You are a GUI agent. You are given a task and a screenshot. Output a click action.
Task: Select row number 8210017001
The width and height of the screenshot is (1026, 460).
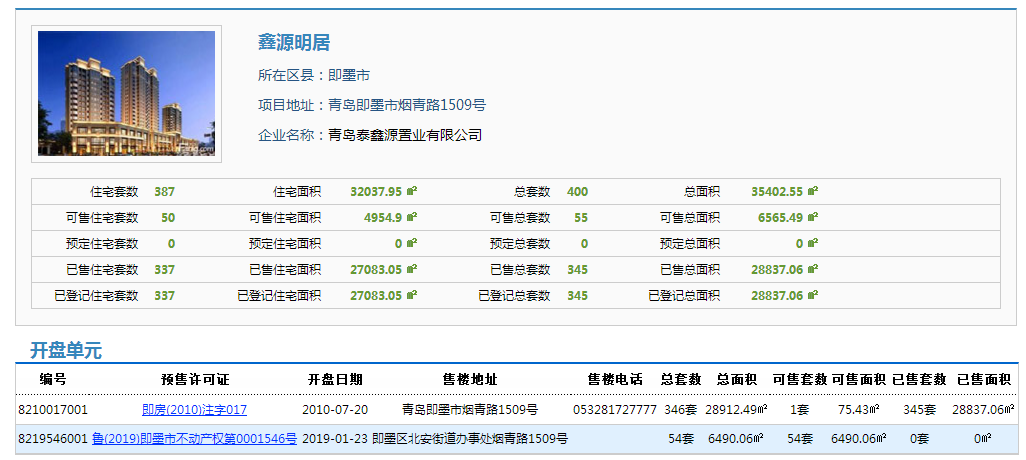[53, 410]
